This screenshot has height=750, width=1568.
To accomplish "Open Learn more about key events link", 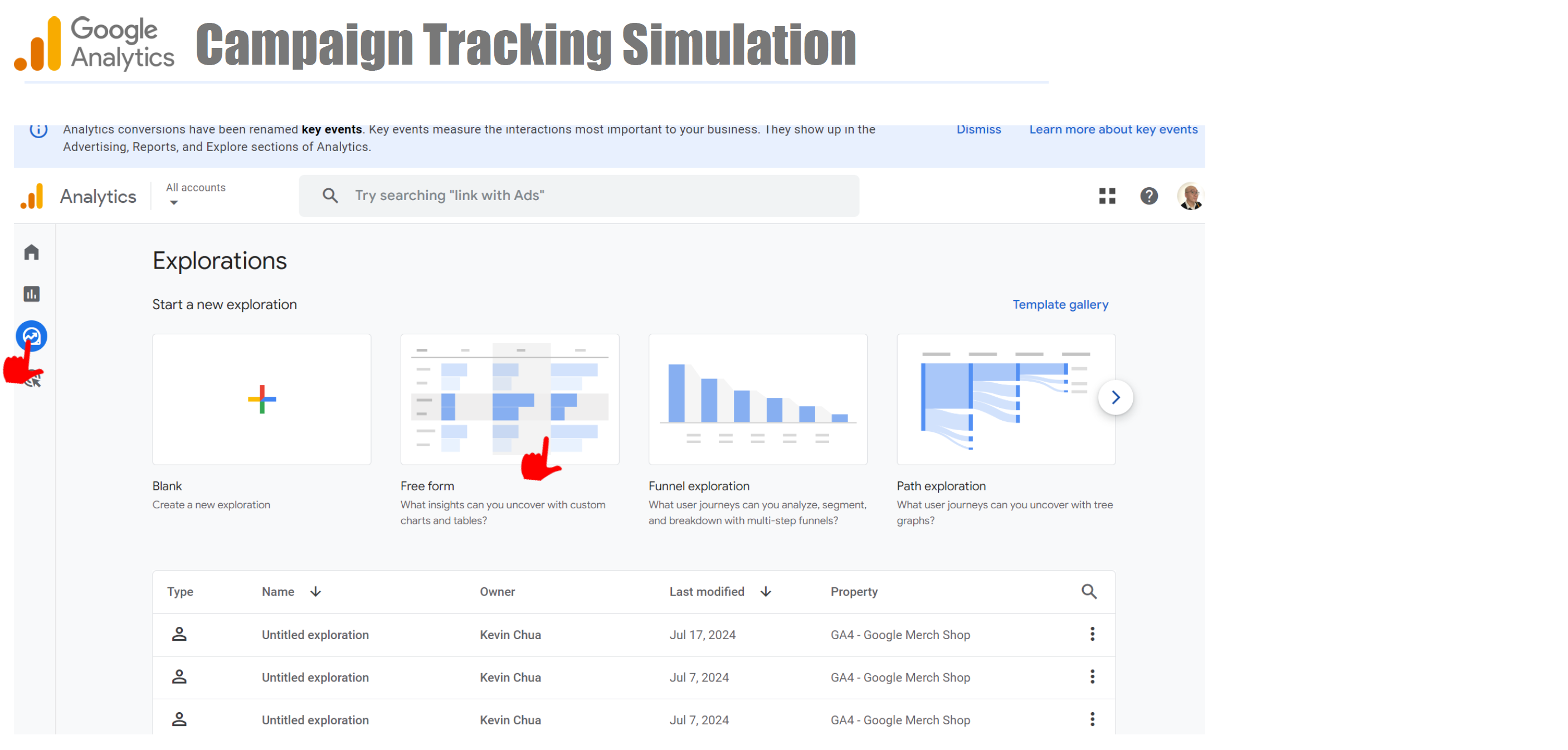I will tap(1113, 129).
